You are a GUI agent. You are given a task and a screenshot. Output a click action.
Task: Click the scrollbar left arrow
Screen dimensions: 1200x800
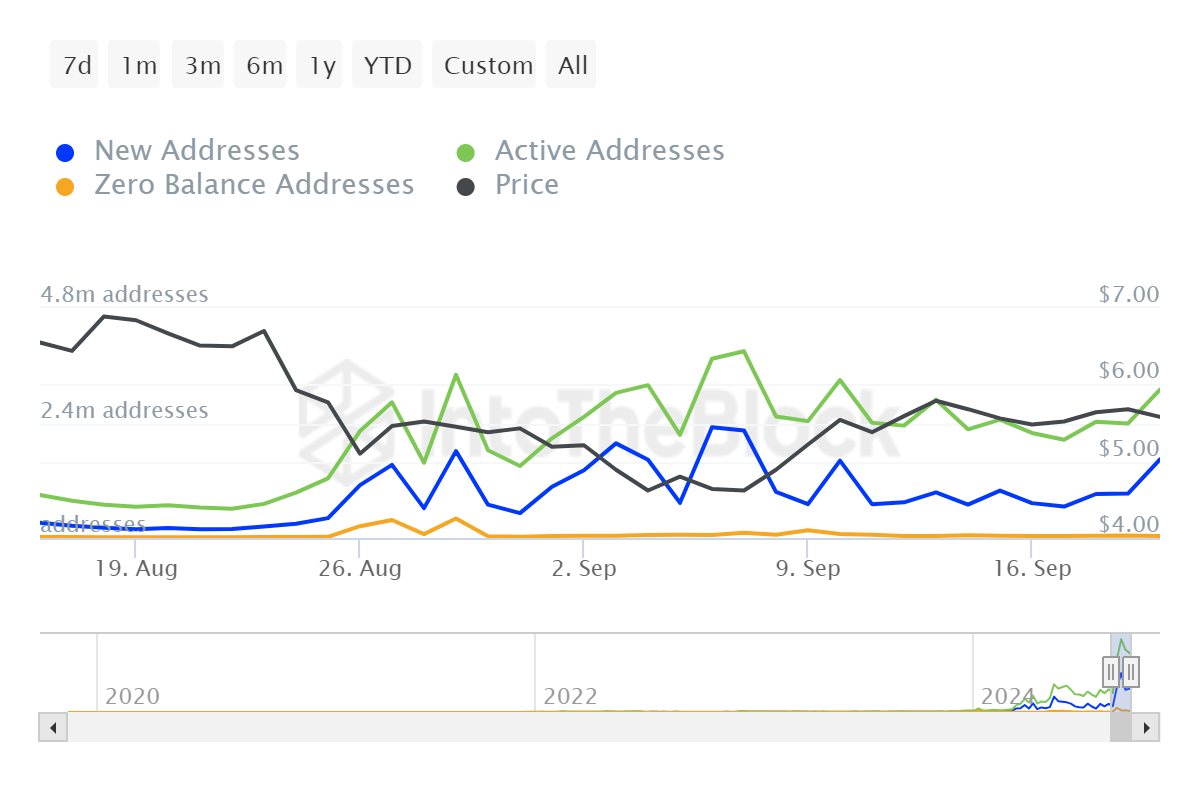[x=53, y=727]
